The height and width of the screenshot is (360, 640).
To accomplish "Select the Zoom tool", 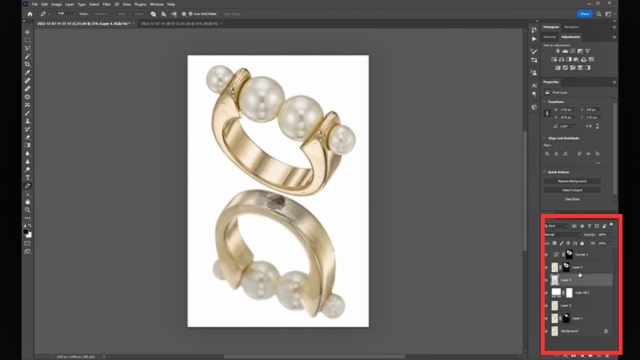I will click(27, 210).
